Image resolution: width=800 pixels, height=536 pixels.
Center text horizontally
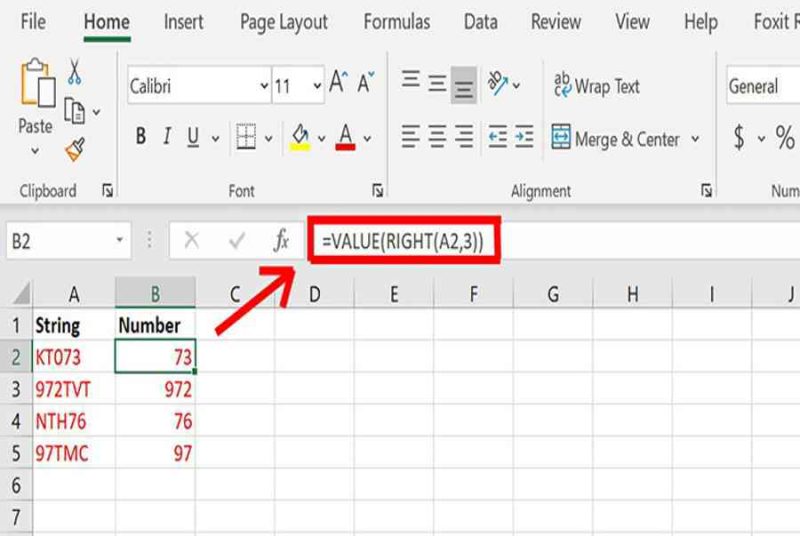click(437, 136)
